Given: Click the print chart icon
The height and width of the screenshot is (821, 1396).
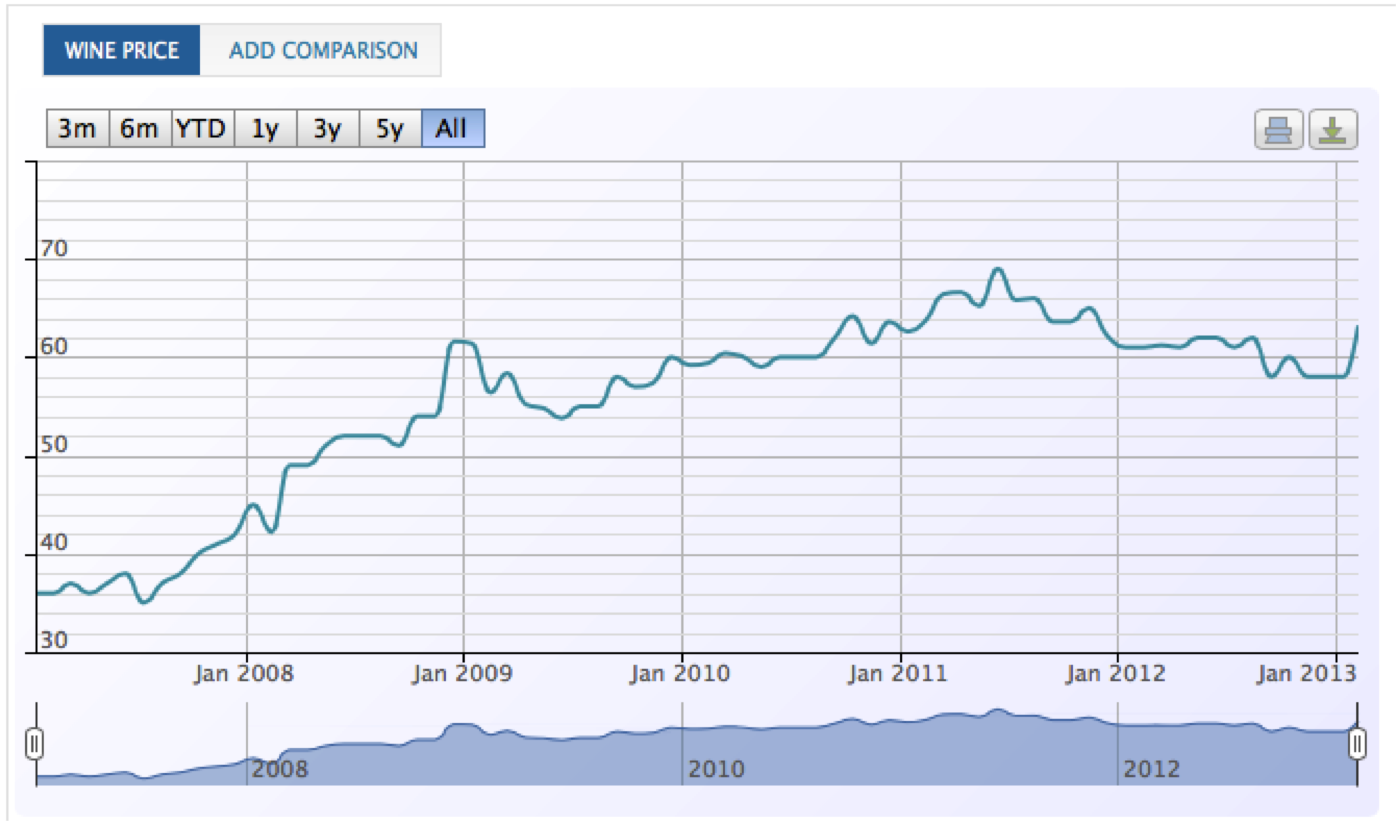Looking at the screenshot, I should point(1279,130).
